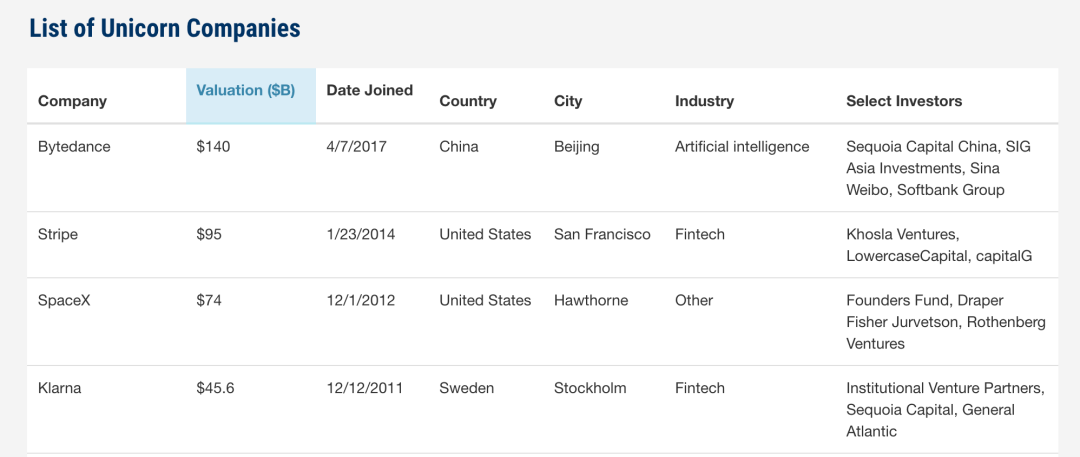Click the Country column header
The height and width of the screenshot is (457, 1080).
click(x=468, y=101)
